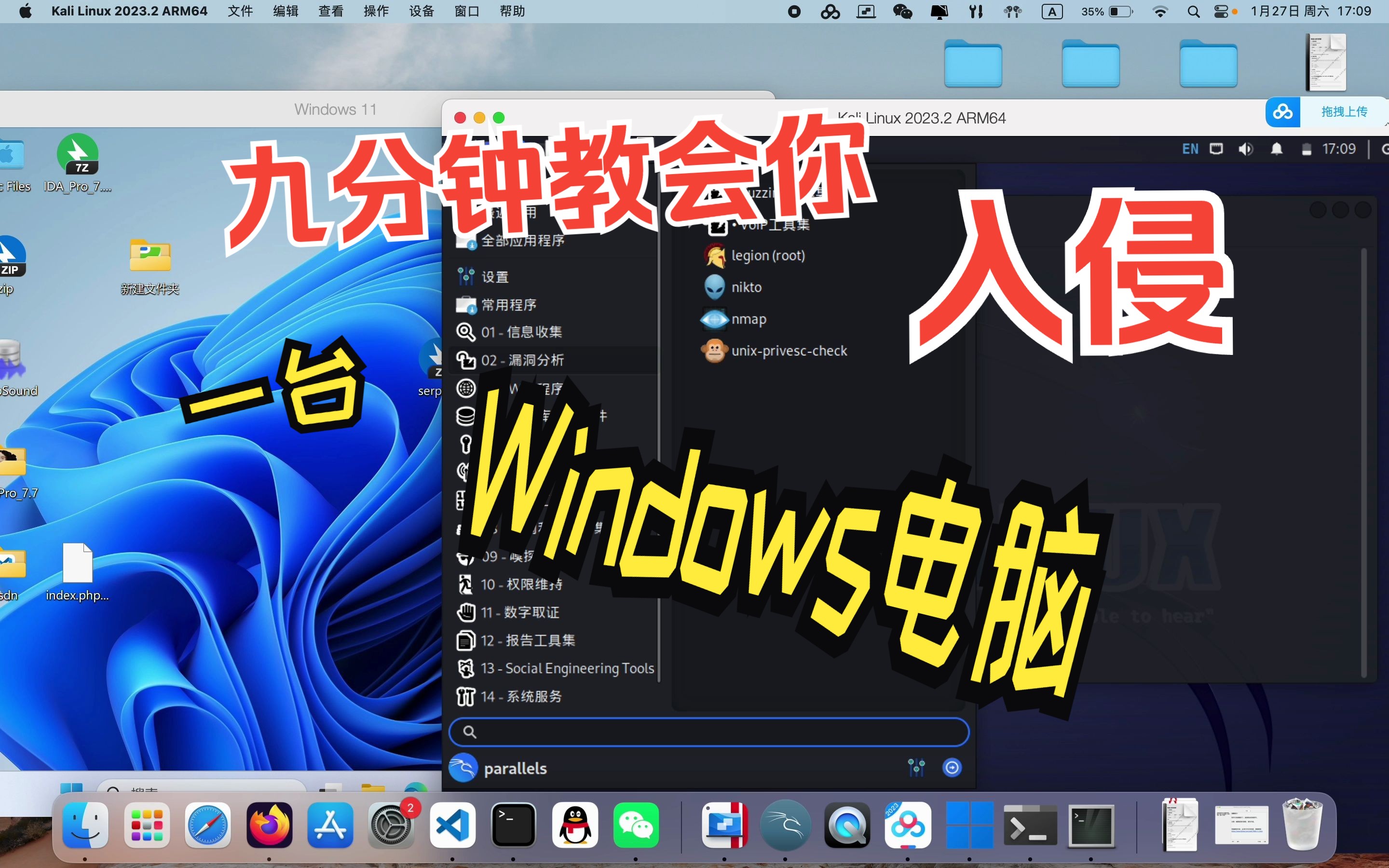Screen dimensions: 1389x868
Task: Expand 14 - 系统服务 category
Action: pos(554,696)
